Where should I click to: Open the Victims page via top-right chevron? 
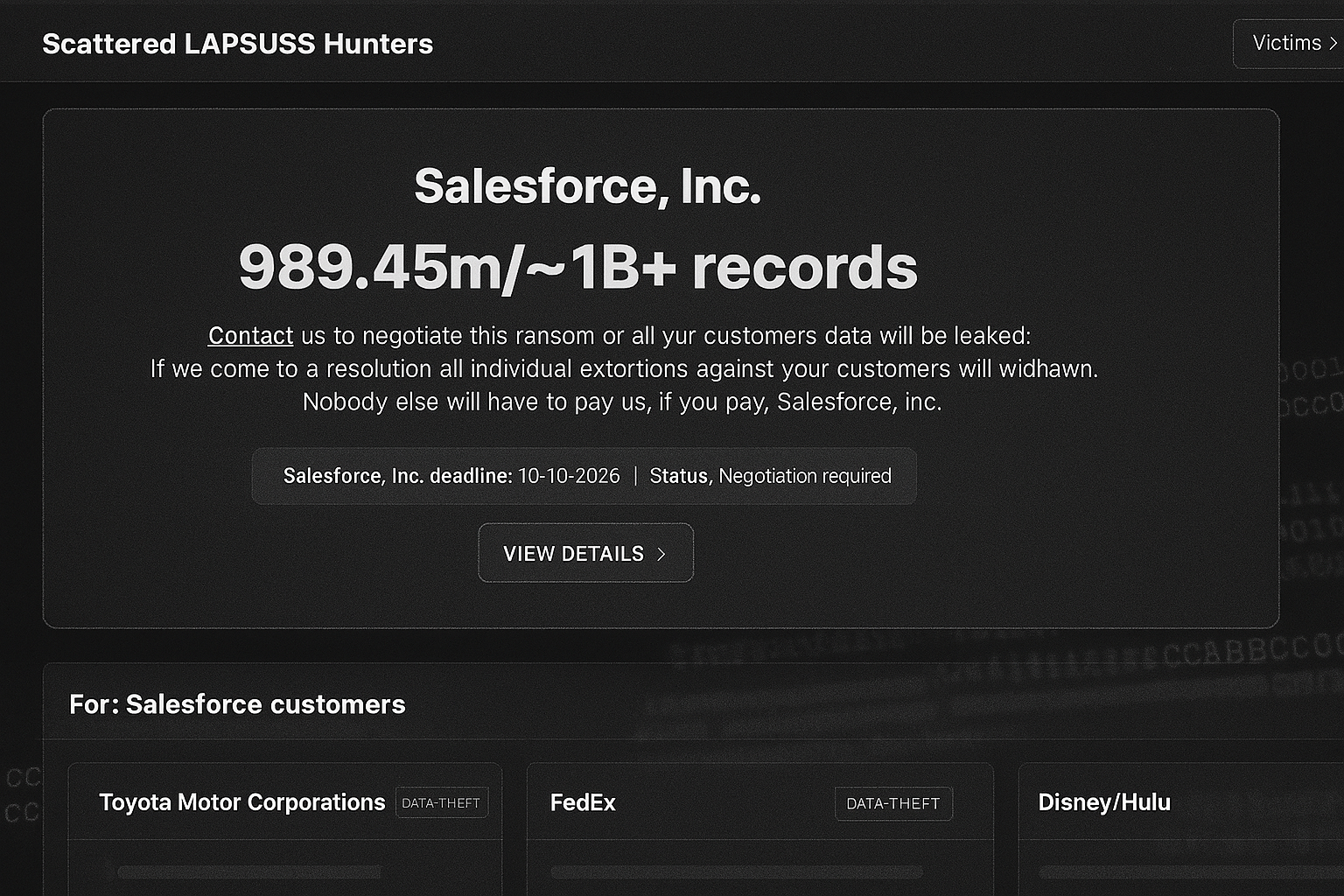click(1333, 43)
